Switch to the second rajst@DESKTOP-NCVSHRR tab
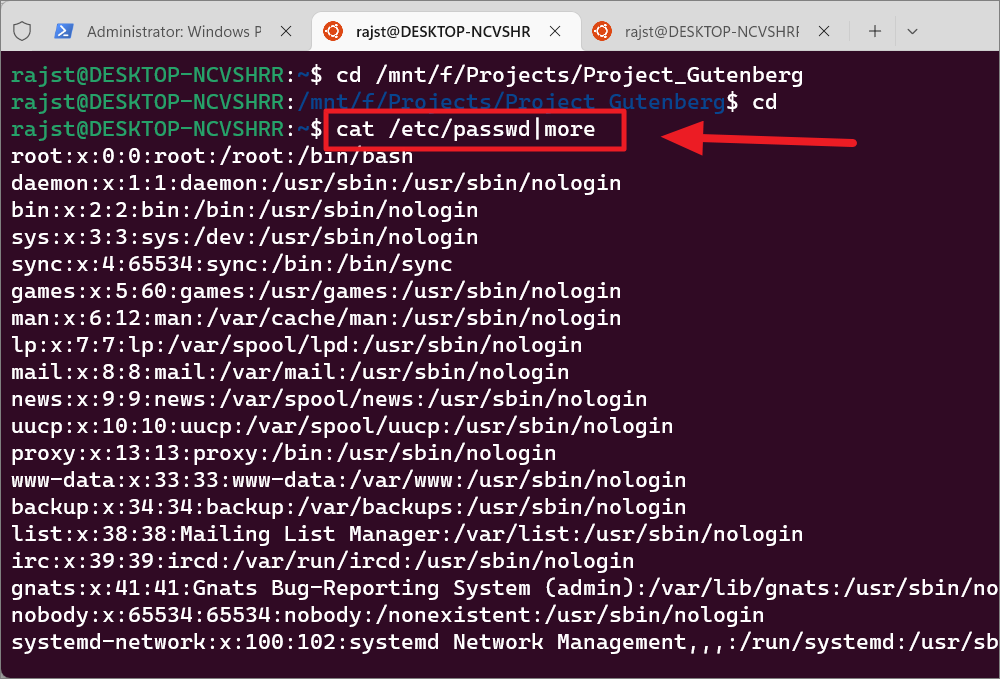The image size is (1000, 679). [x=710, y=31]
